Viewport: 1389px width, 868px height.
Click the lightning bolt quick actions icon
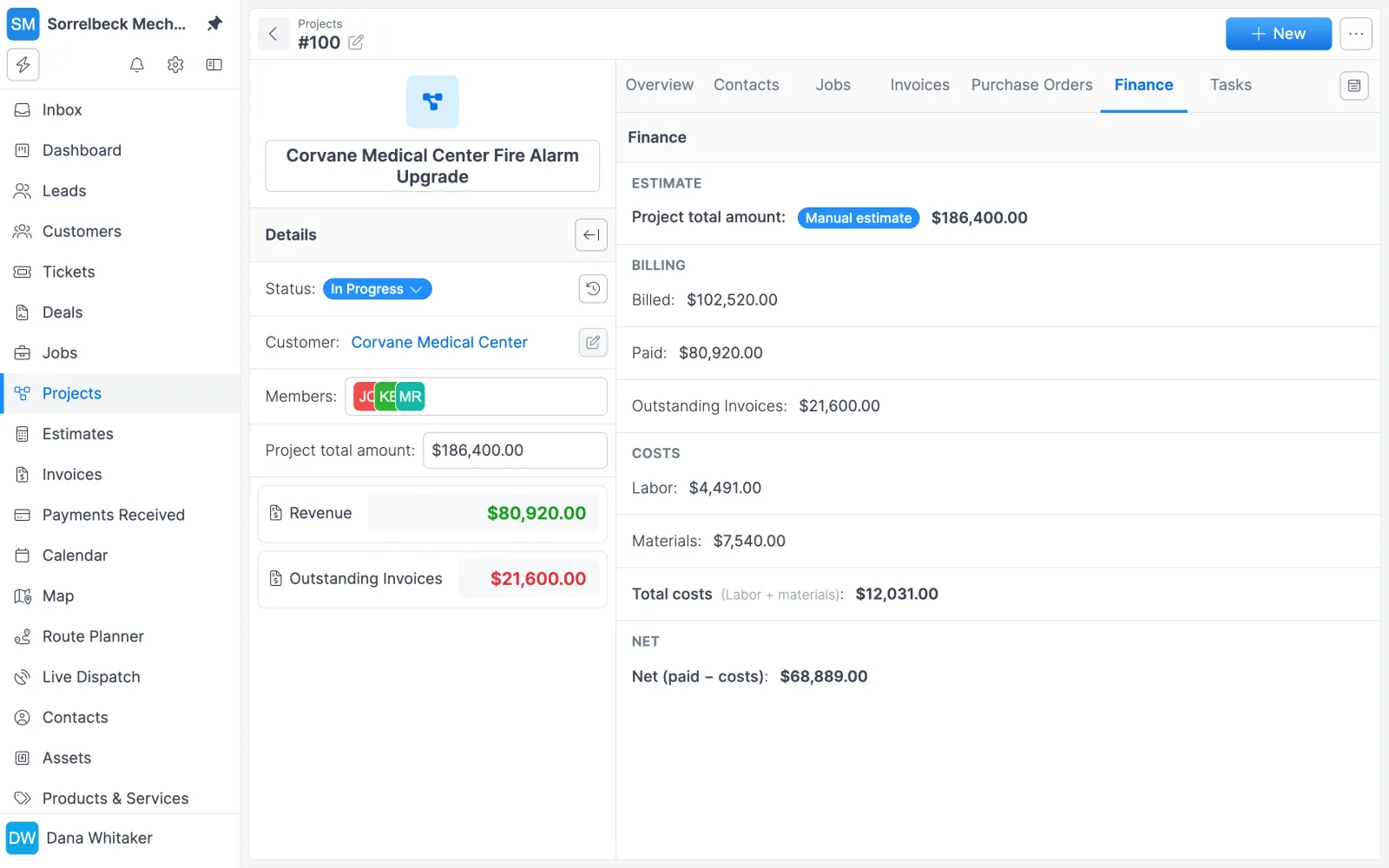(x=23, y=65)
